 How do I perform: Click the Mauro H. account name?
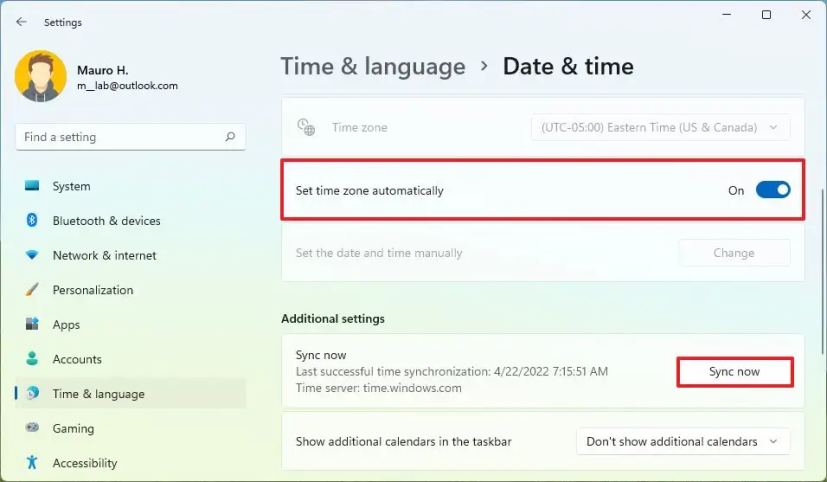point(103,70)
